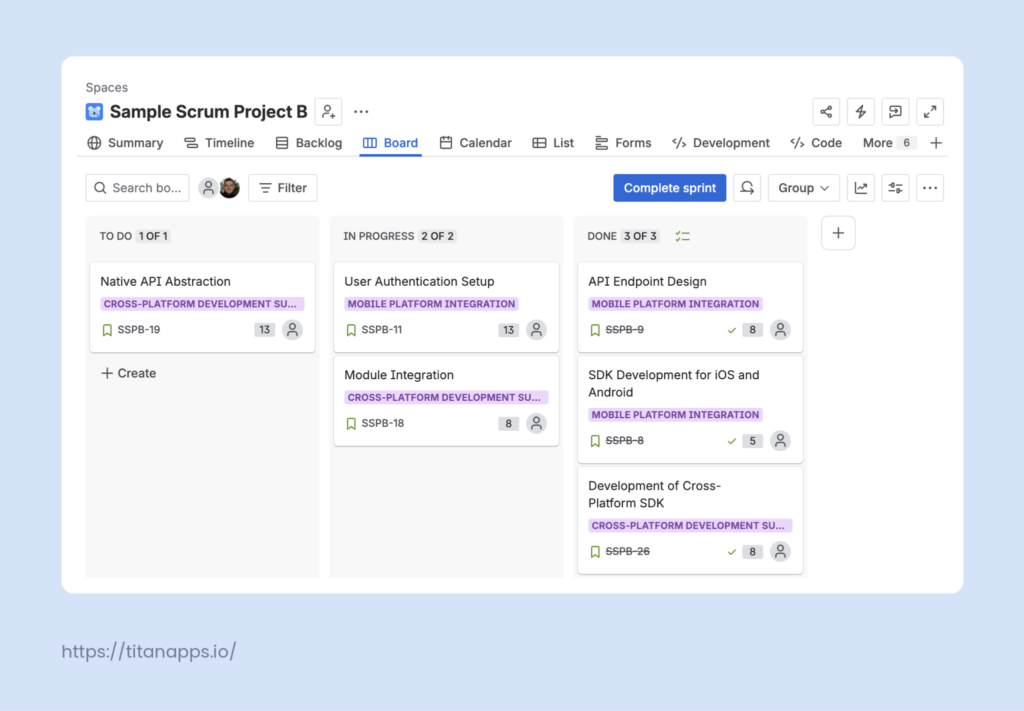Open the automation lightning bolt icon
1024x711 pixels.
pyautogui.click(x=861, y=112)
